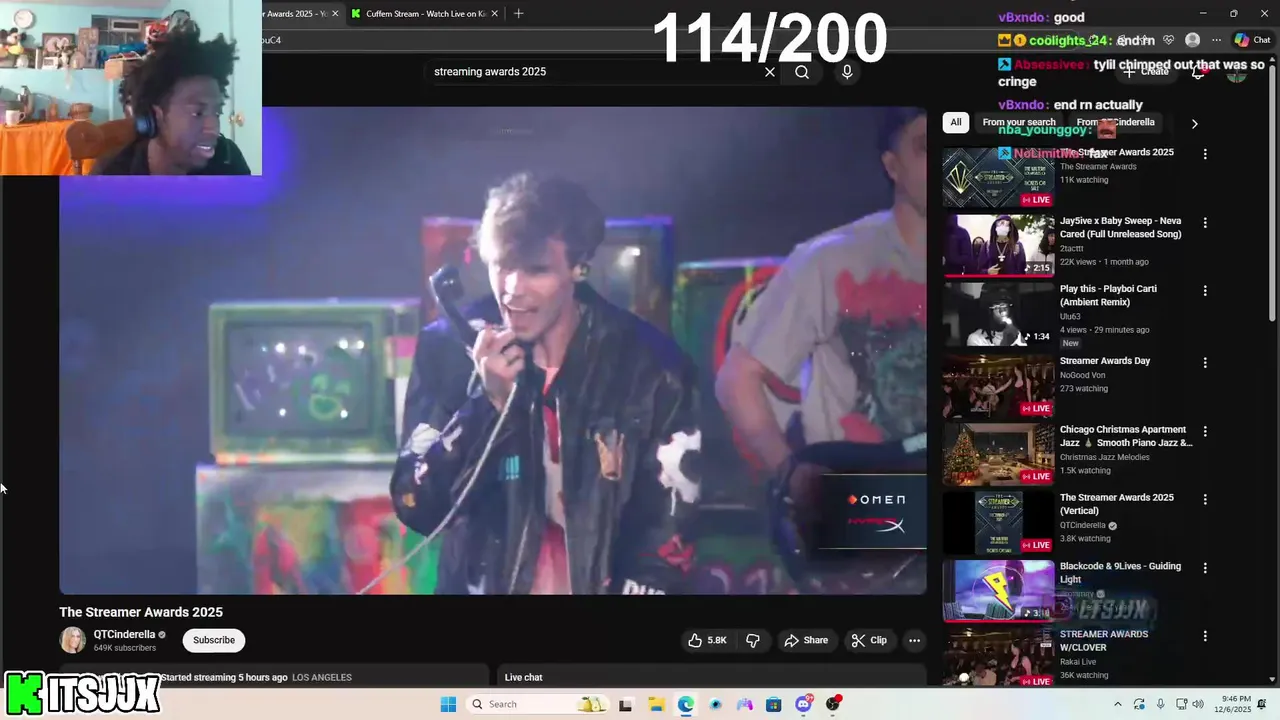The height and width of the screenshot is (720, 1280).
Task: Open volume control in system tray
Action: [1198, 704]
